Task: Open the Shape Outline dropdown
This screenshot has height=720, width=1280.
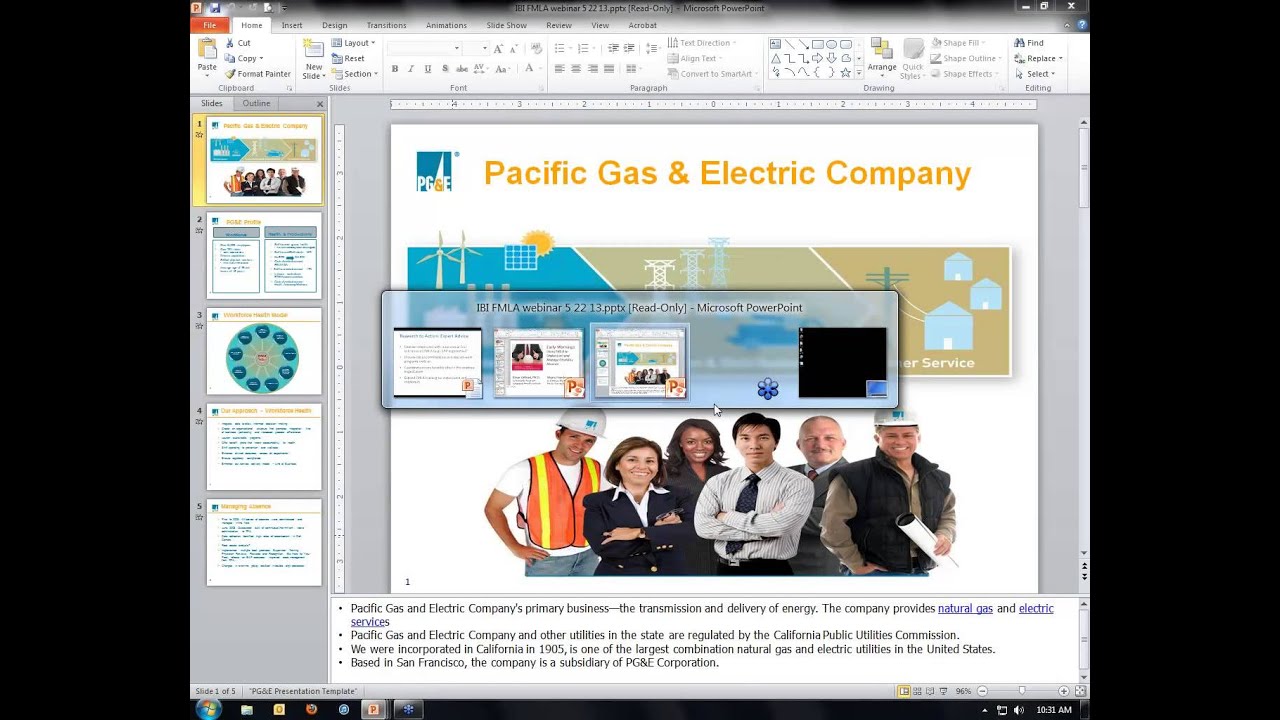Action: coord(965,58)
